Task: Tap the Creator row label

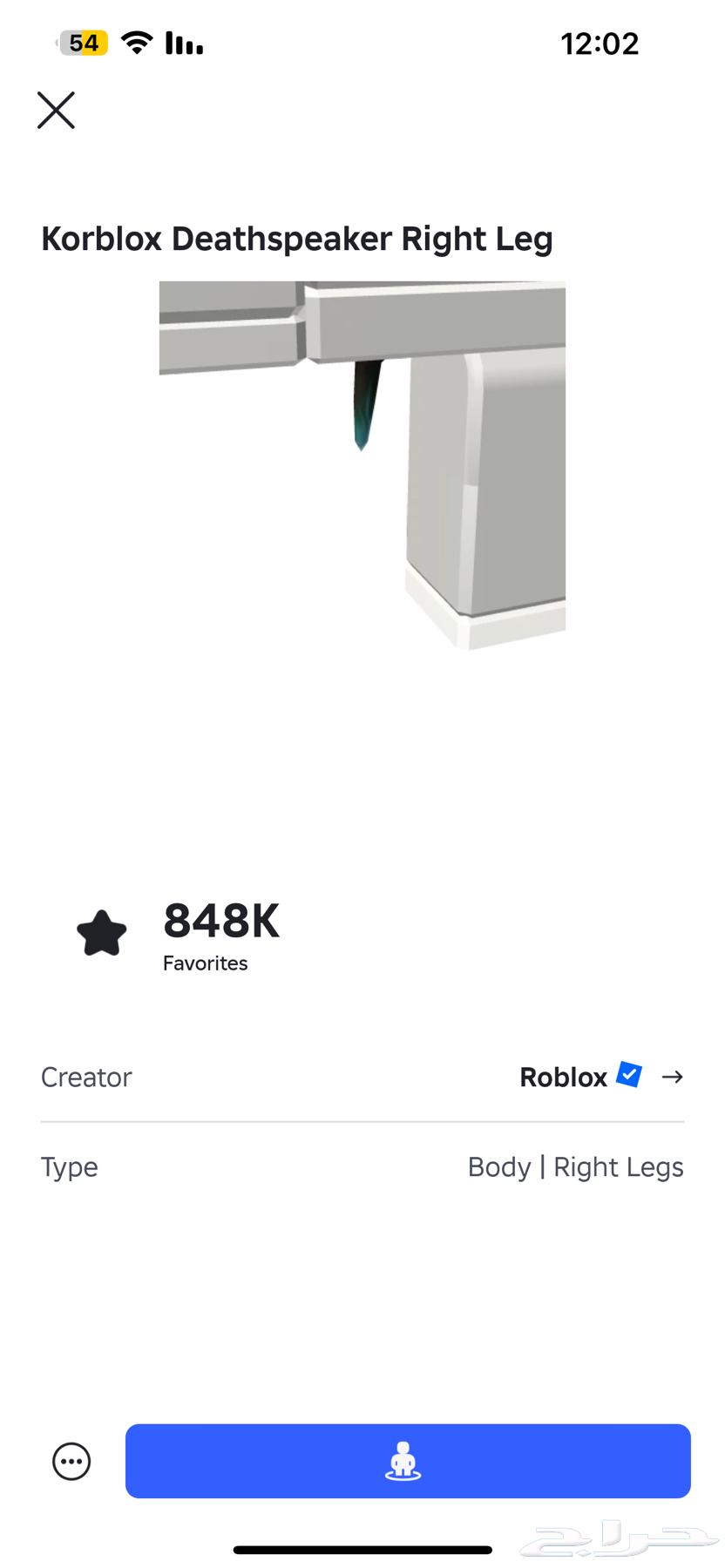Action: click(x=86, y=1078)
